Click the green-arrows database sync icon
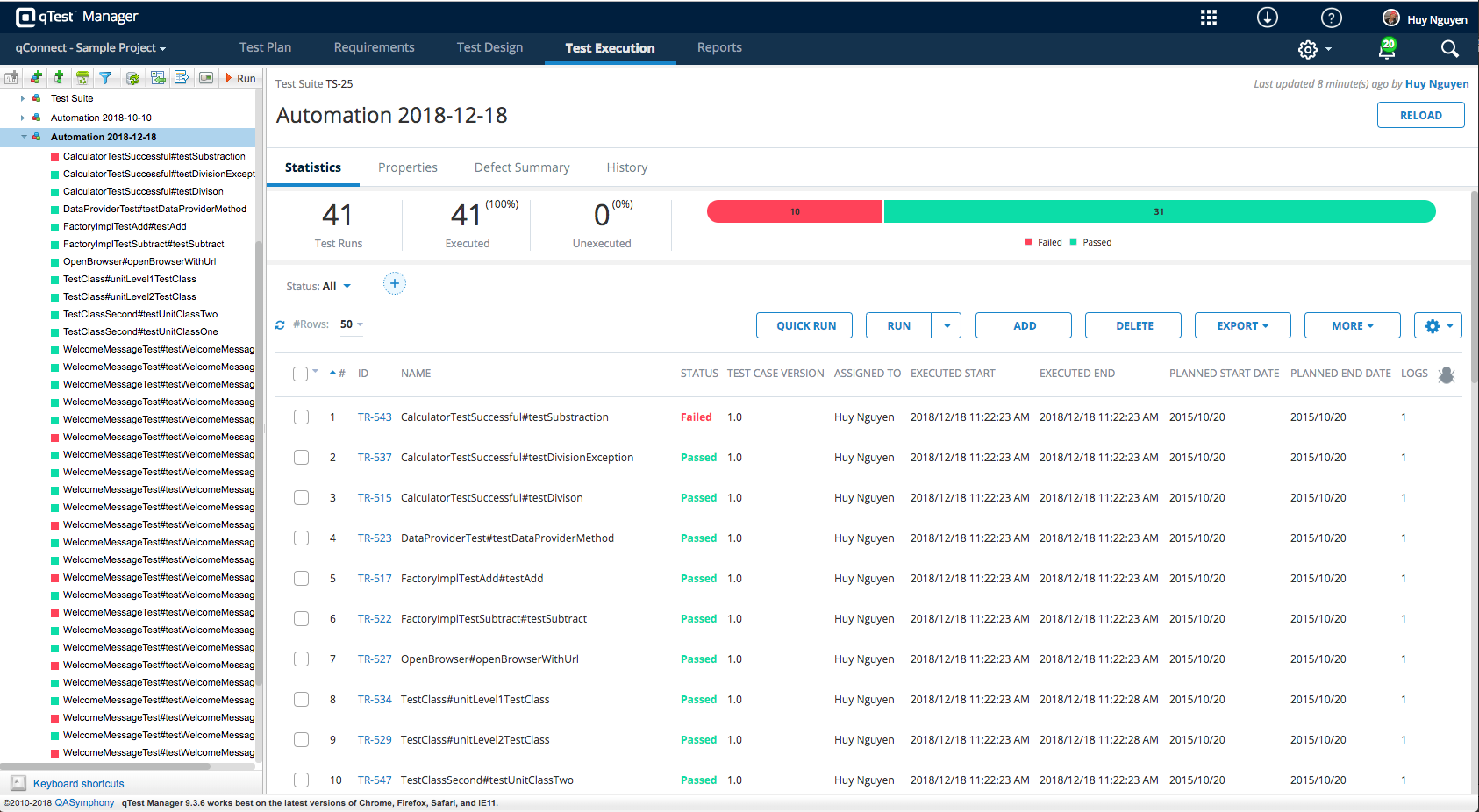The height and width of the screenshot is (812, 1479). pos(132,78)
